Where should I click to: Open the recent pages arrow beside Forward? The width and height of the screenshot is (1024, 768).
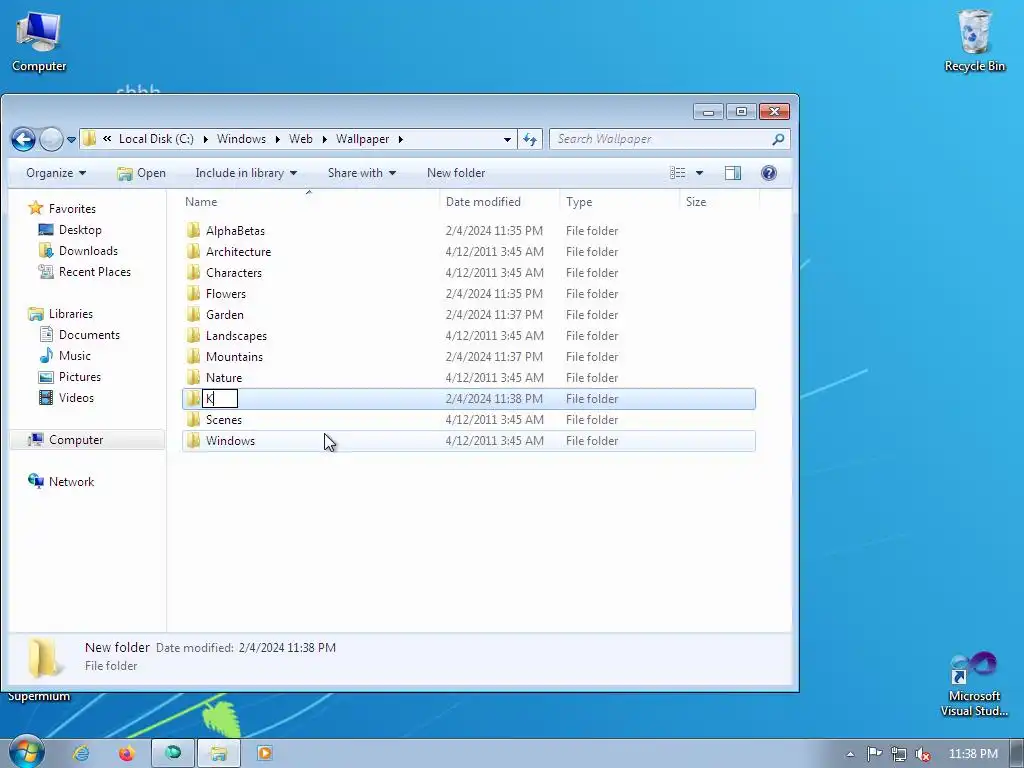tap(71, 139)
